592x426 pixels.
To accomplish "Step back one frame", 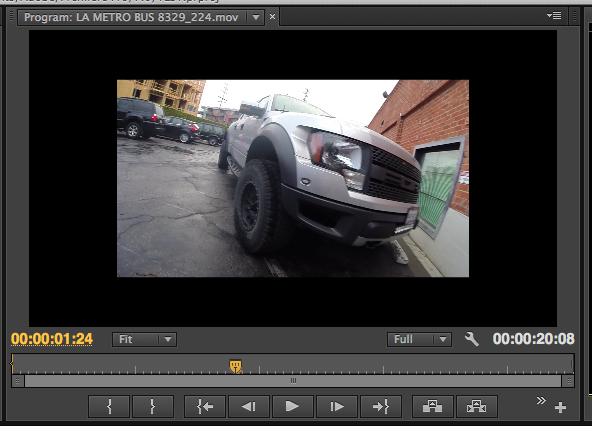I will coord(249,406).
